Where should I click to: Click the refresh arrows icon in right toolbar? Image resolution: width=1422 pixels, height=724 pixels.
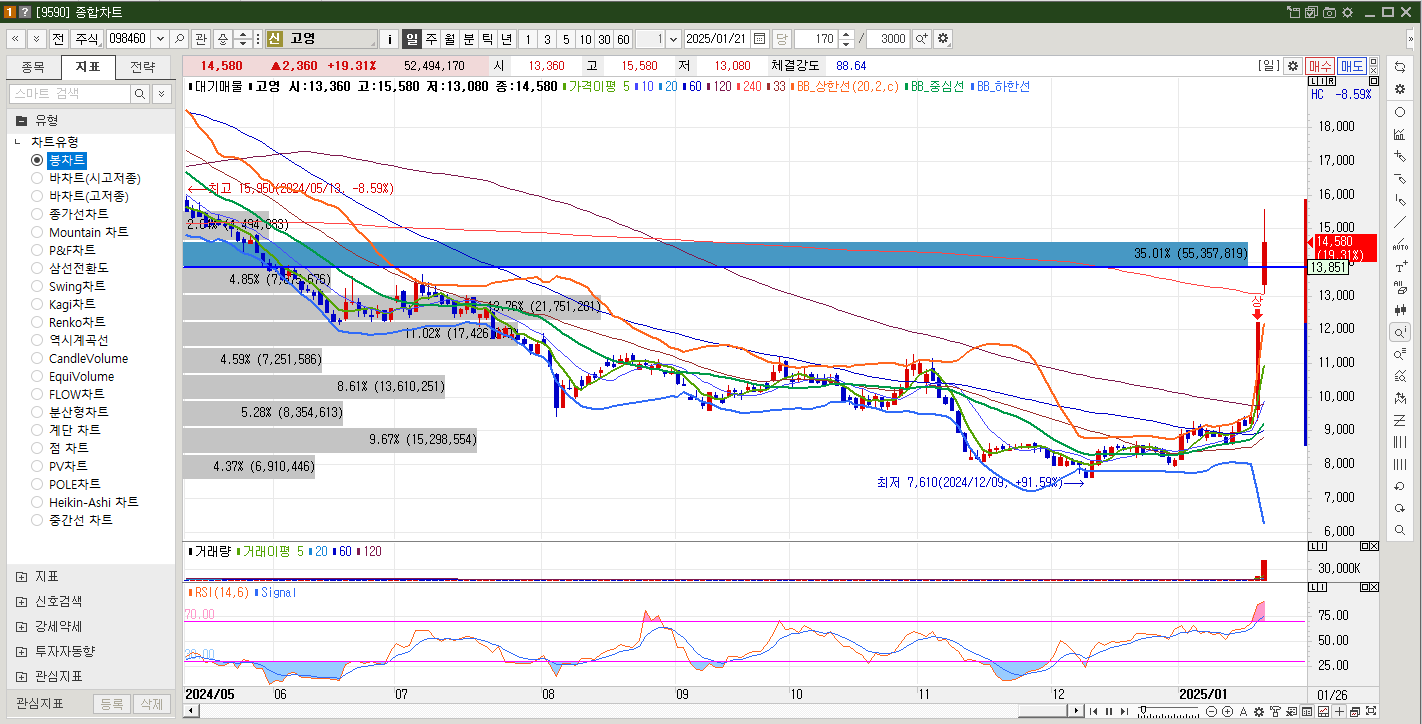coord(1400,66)
